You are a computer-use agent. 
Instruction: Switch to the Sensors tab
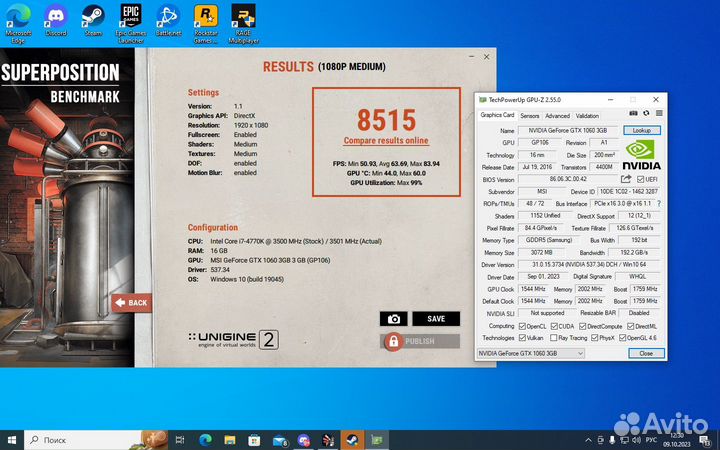click(x=530, y=116)
